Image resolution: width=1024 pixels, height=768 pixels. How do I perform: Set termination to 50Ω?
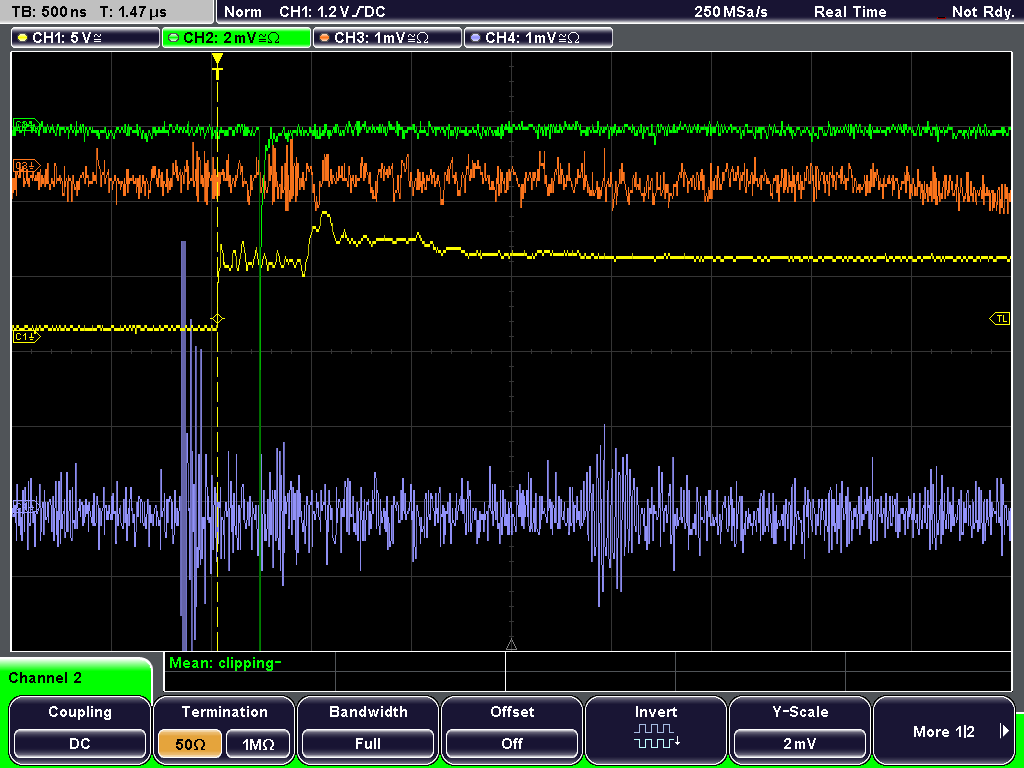click(x=190, y=744)
